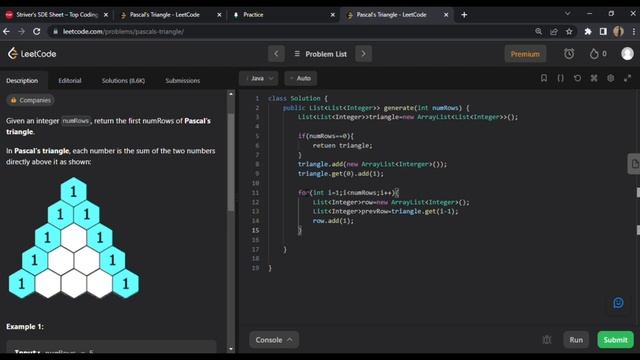Click the keyboard shortcuts icon
The width and height of the screenshot is (640, 360).
tap(594, 78)
